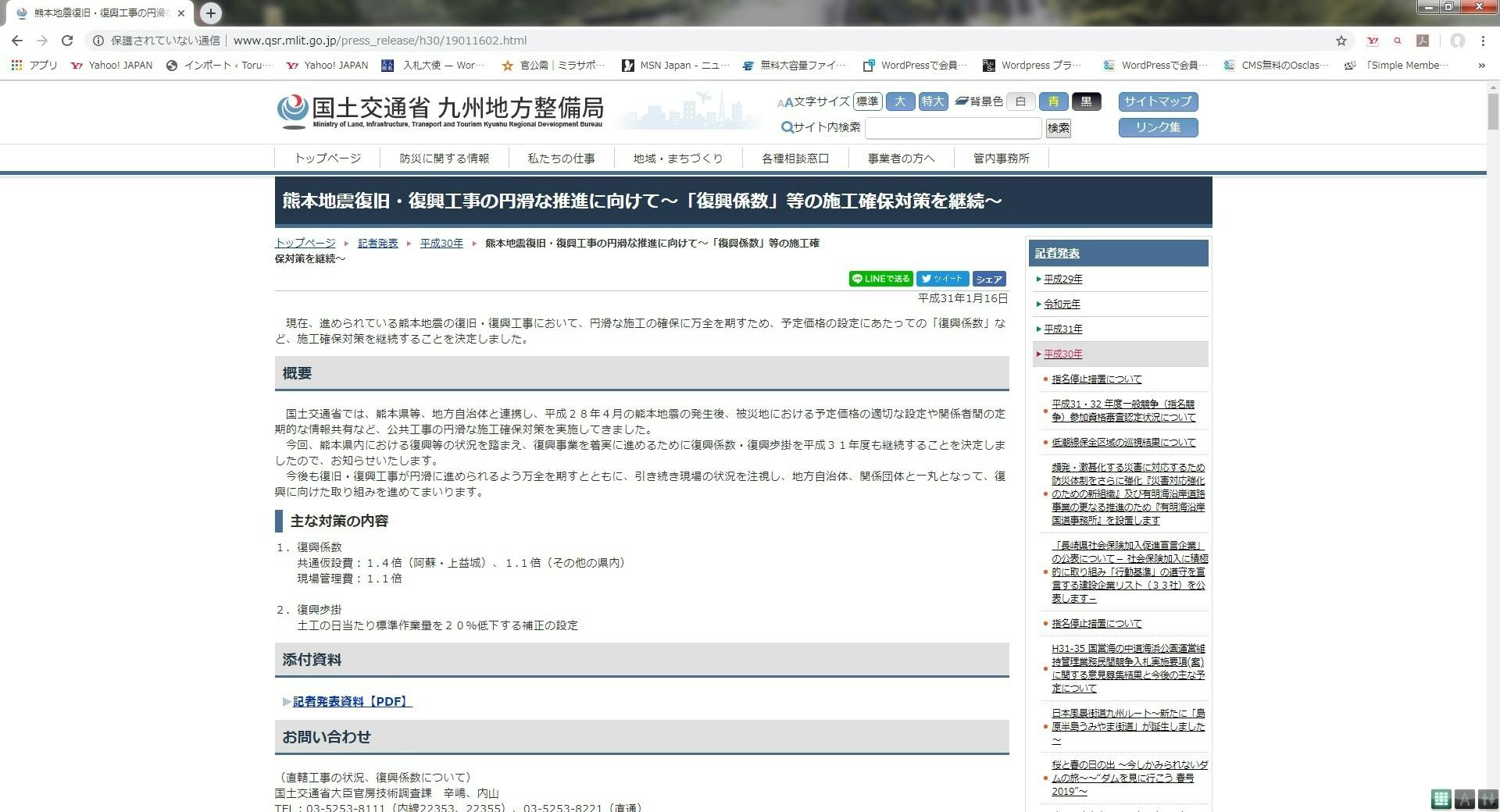The image size is (1500, 812).
Task: Open the アプリ shortcut in bookmarks bar
Action: click(35, 66)
